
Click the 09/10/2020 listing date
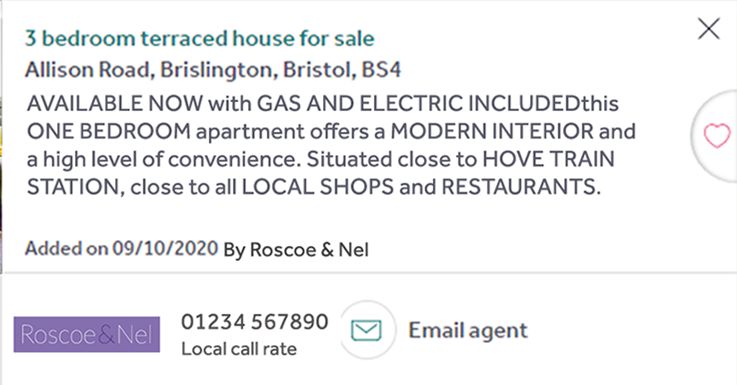click(x=165, y=248)
